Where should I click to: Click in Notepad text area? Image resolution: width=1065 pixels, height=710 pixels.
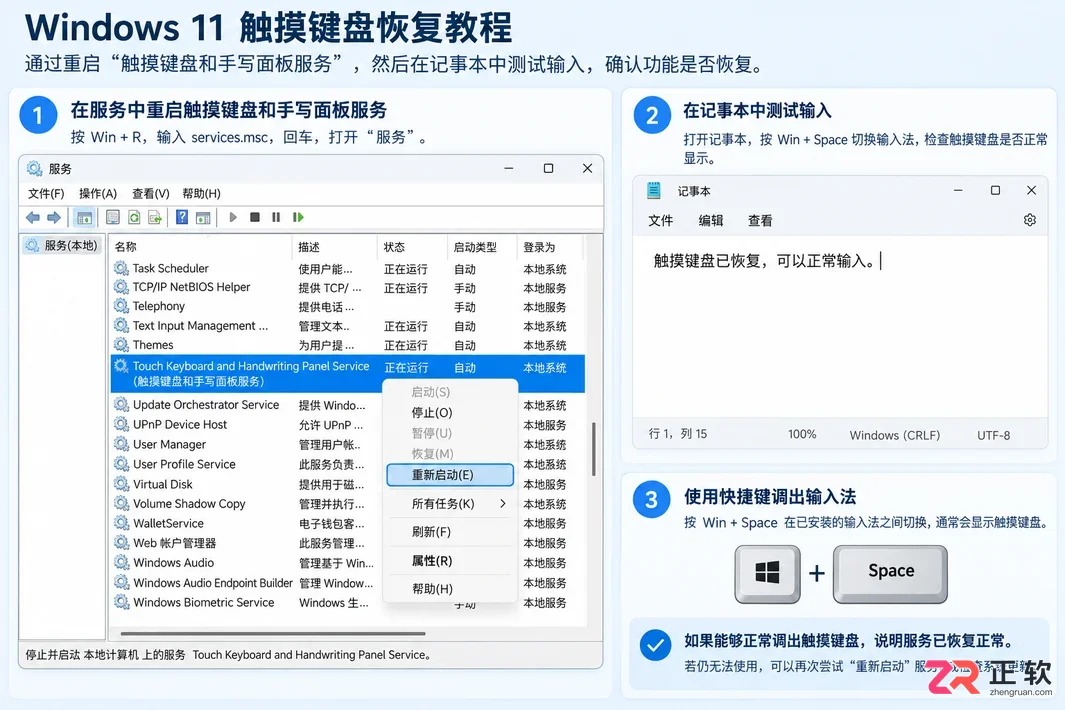(840, 326)
